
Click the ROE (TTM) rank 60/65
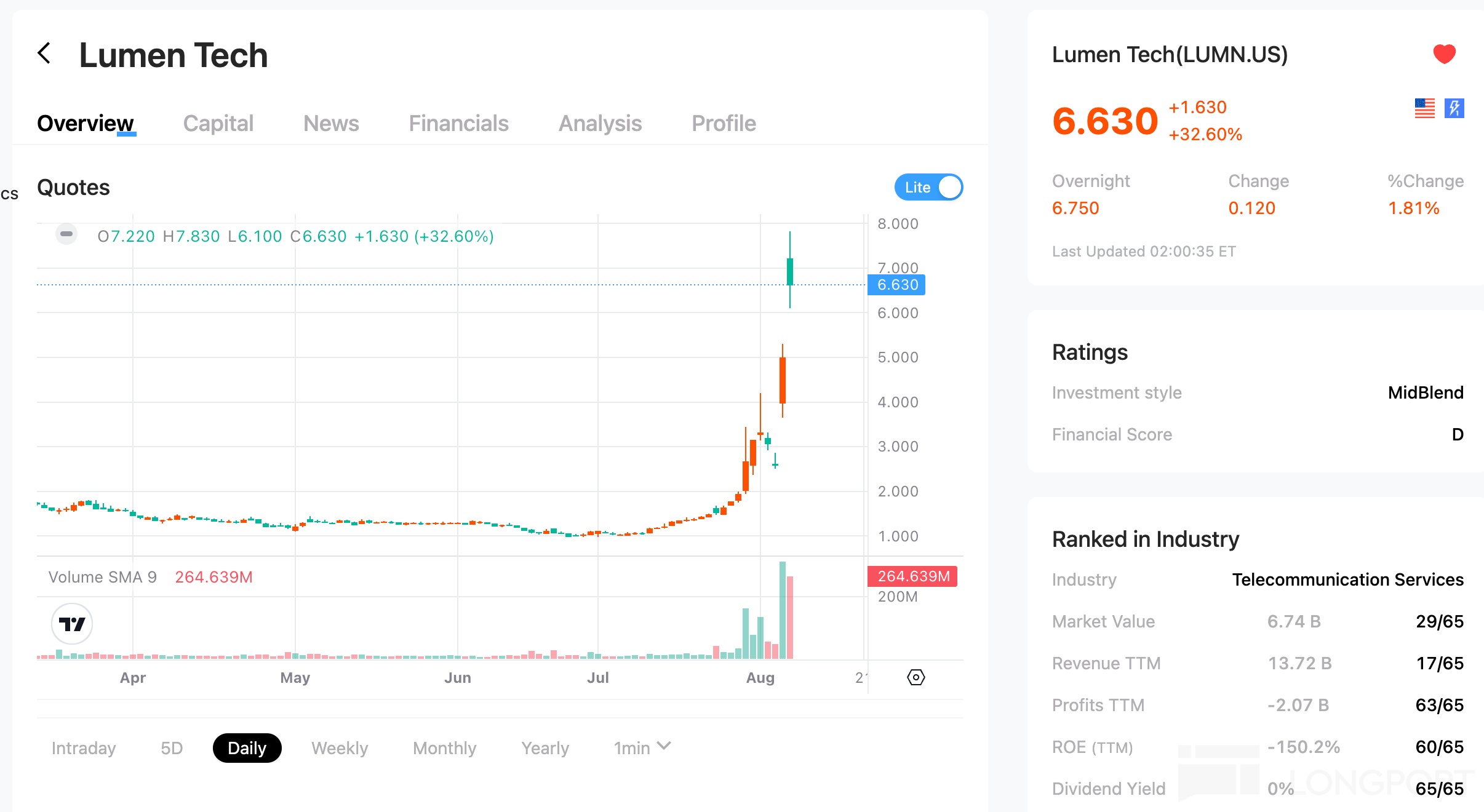pos(1440,747)
